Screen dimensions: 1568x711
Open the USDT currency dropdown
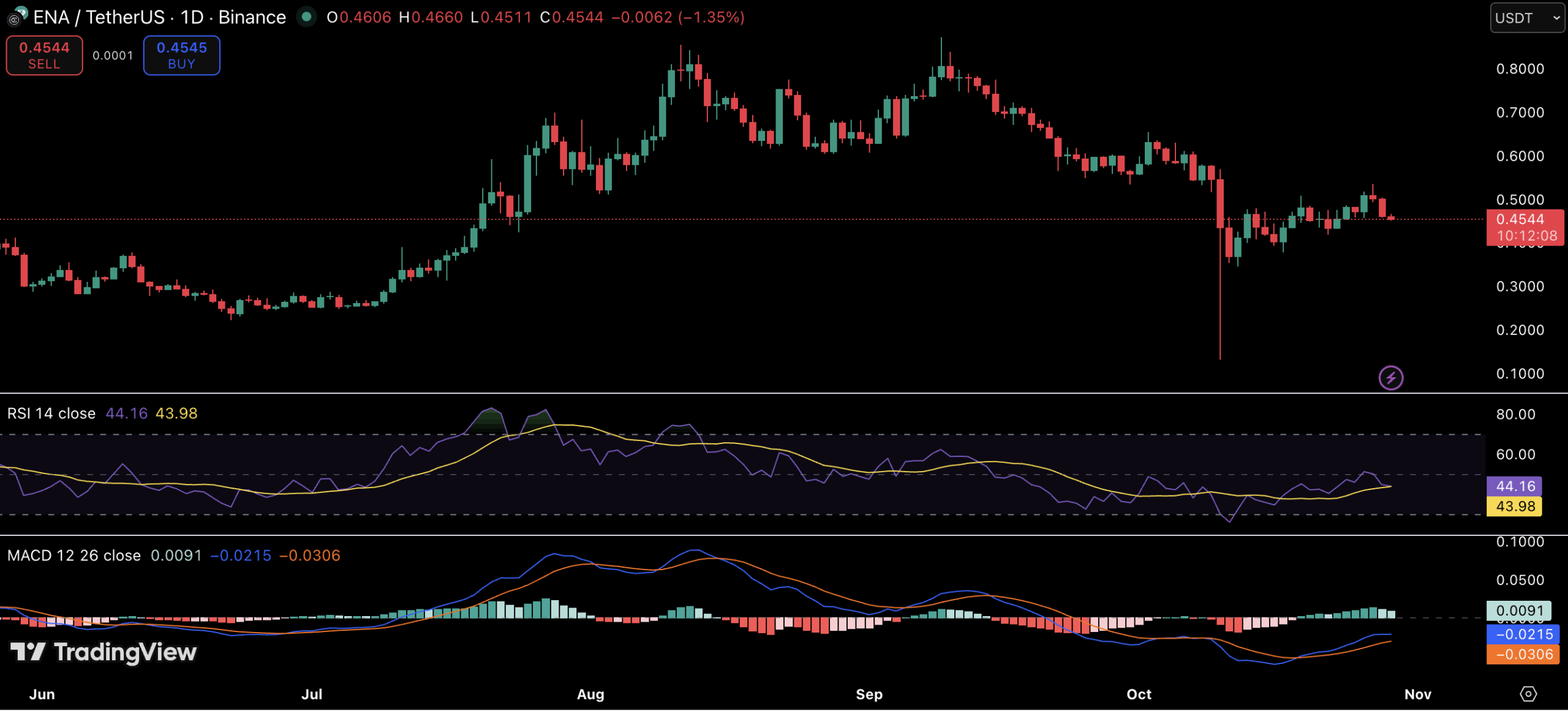point(1526,18)
